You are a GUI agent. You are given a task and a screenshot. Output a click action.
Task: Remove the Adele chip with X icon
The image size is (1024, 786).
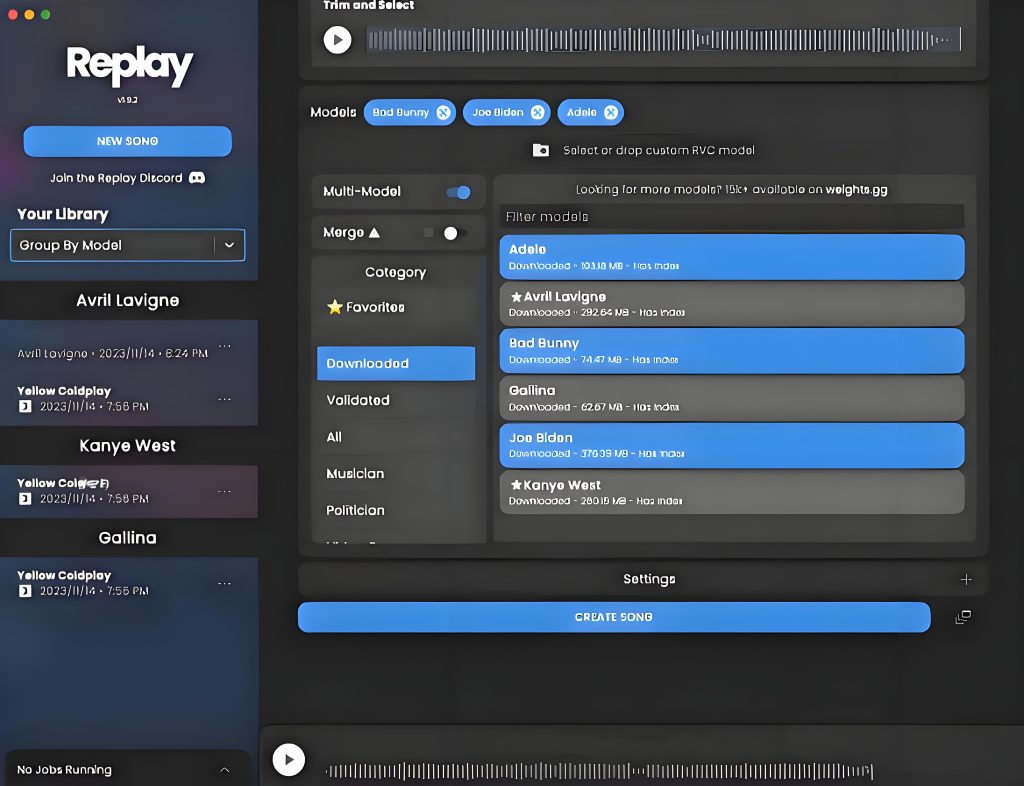click(610, 113)
